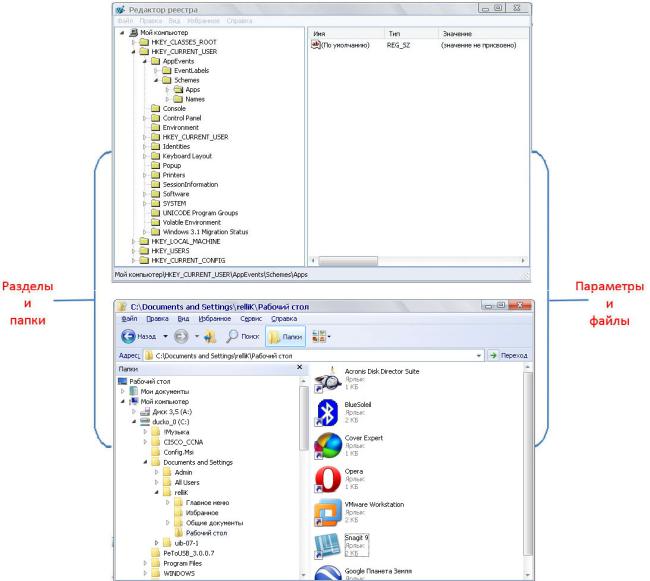Expand the HKEY_LOCAL_MACHINE registry key
This screenshot has width=650, height=581.
point(133,241)
